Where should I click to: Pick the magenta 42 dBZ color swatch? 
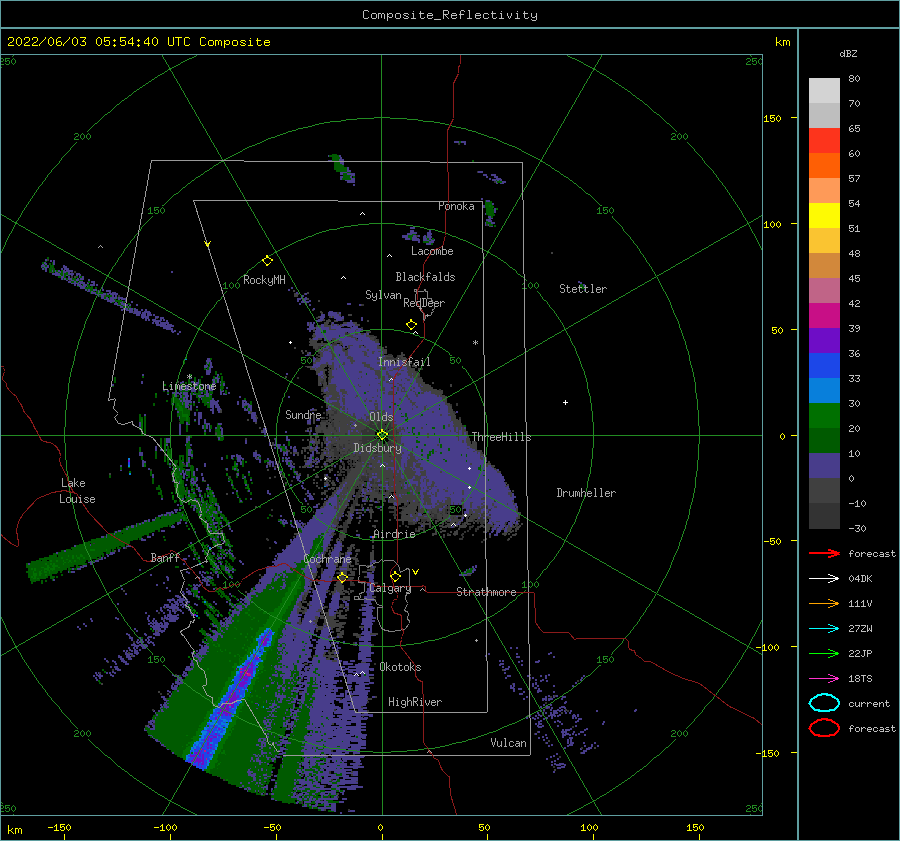824,315
